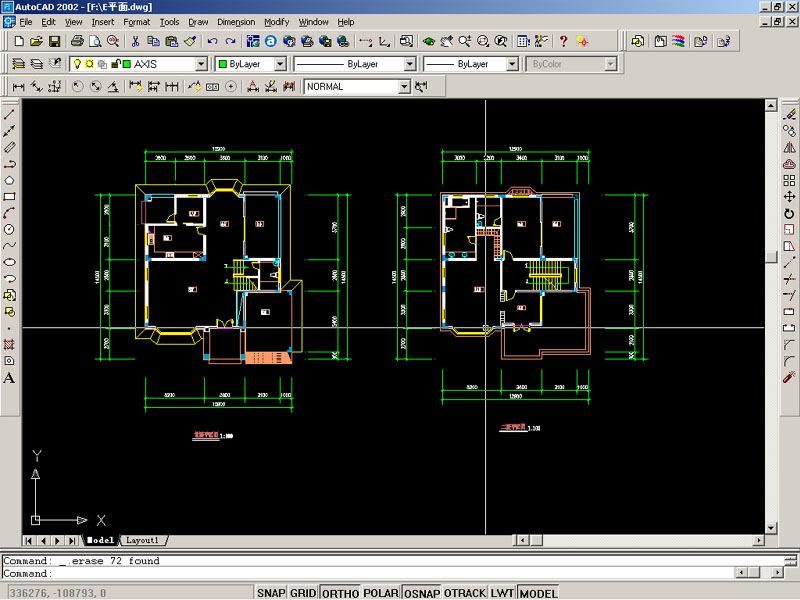Choose the Rectangle draw tool
800x600 pixels.
coord(9,197)
